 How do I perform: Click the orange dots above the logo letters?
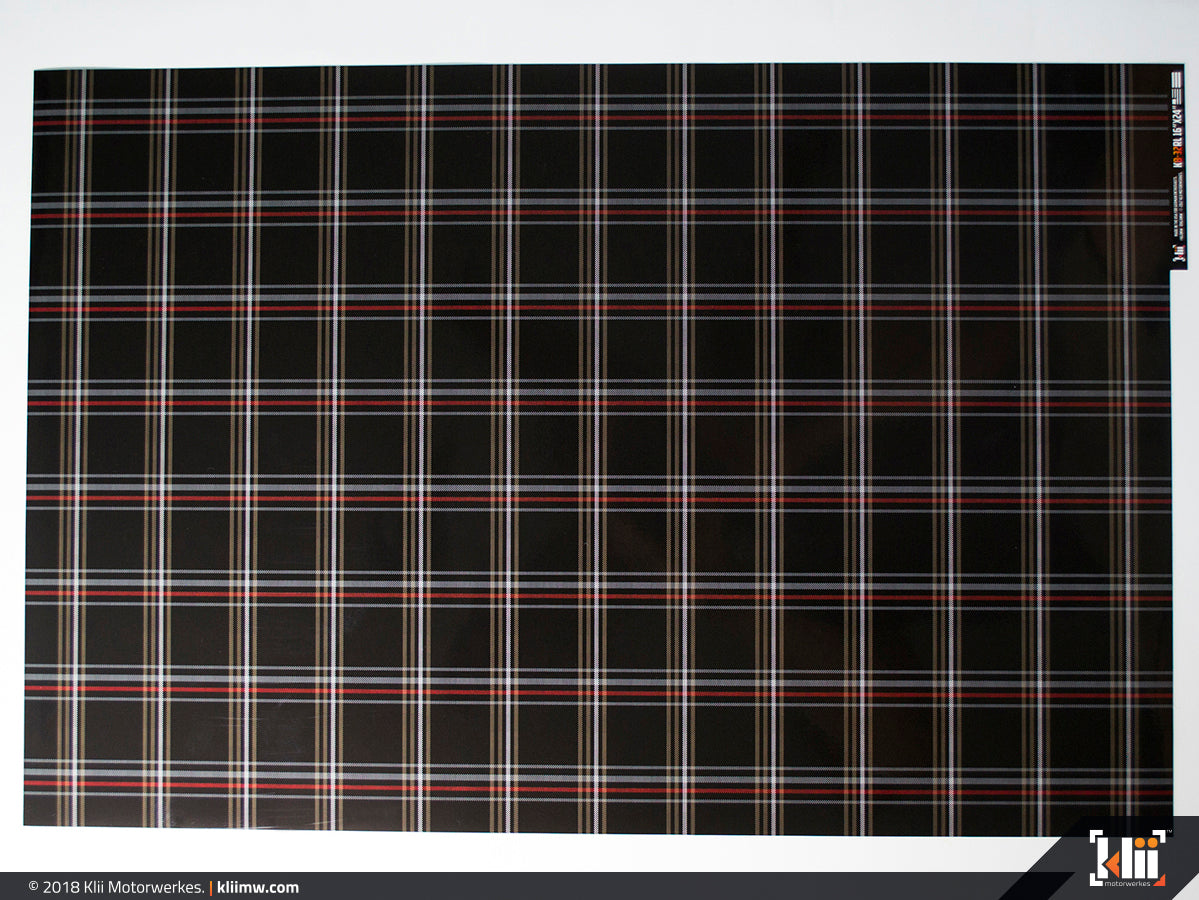pyautogui.click(x=1145, y=842)
